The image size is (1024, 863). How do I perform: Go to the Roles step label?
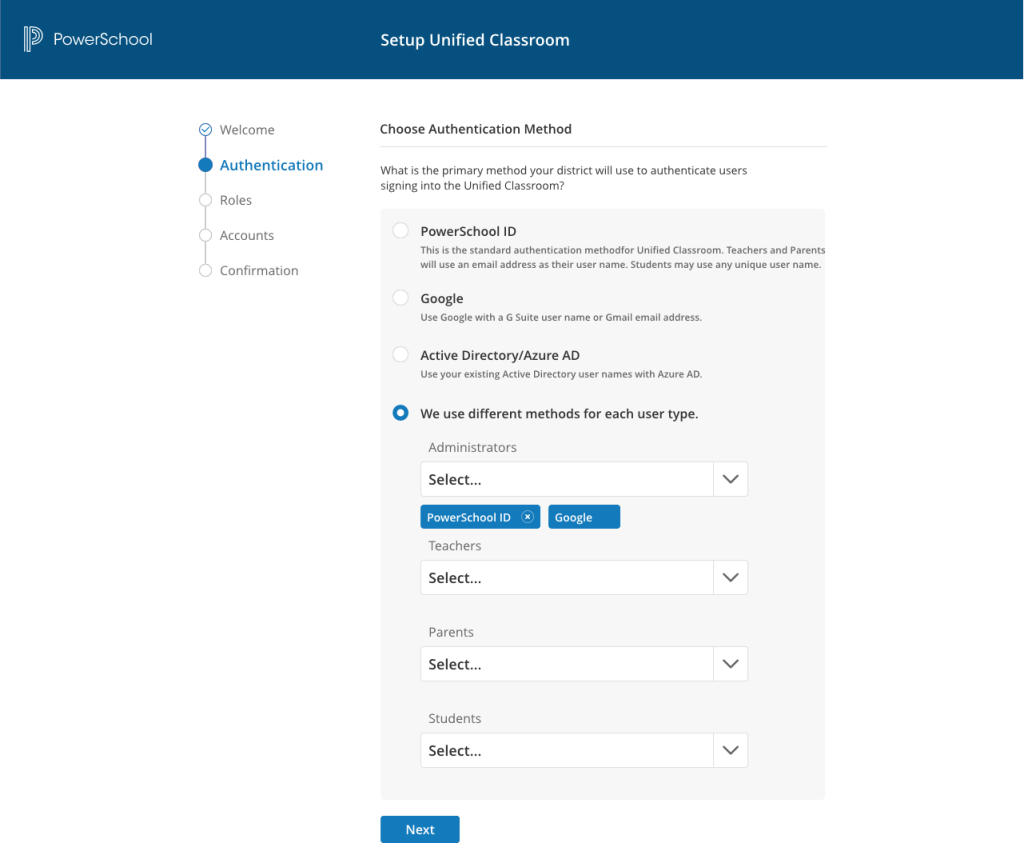(x=236, y=200)
